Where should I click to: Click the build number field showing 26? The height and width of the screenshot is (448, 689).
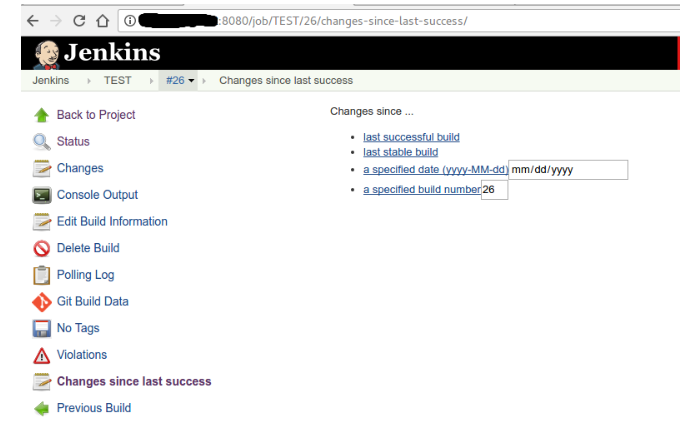[x=494, y=190]
